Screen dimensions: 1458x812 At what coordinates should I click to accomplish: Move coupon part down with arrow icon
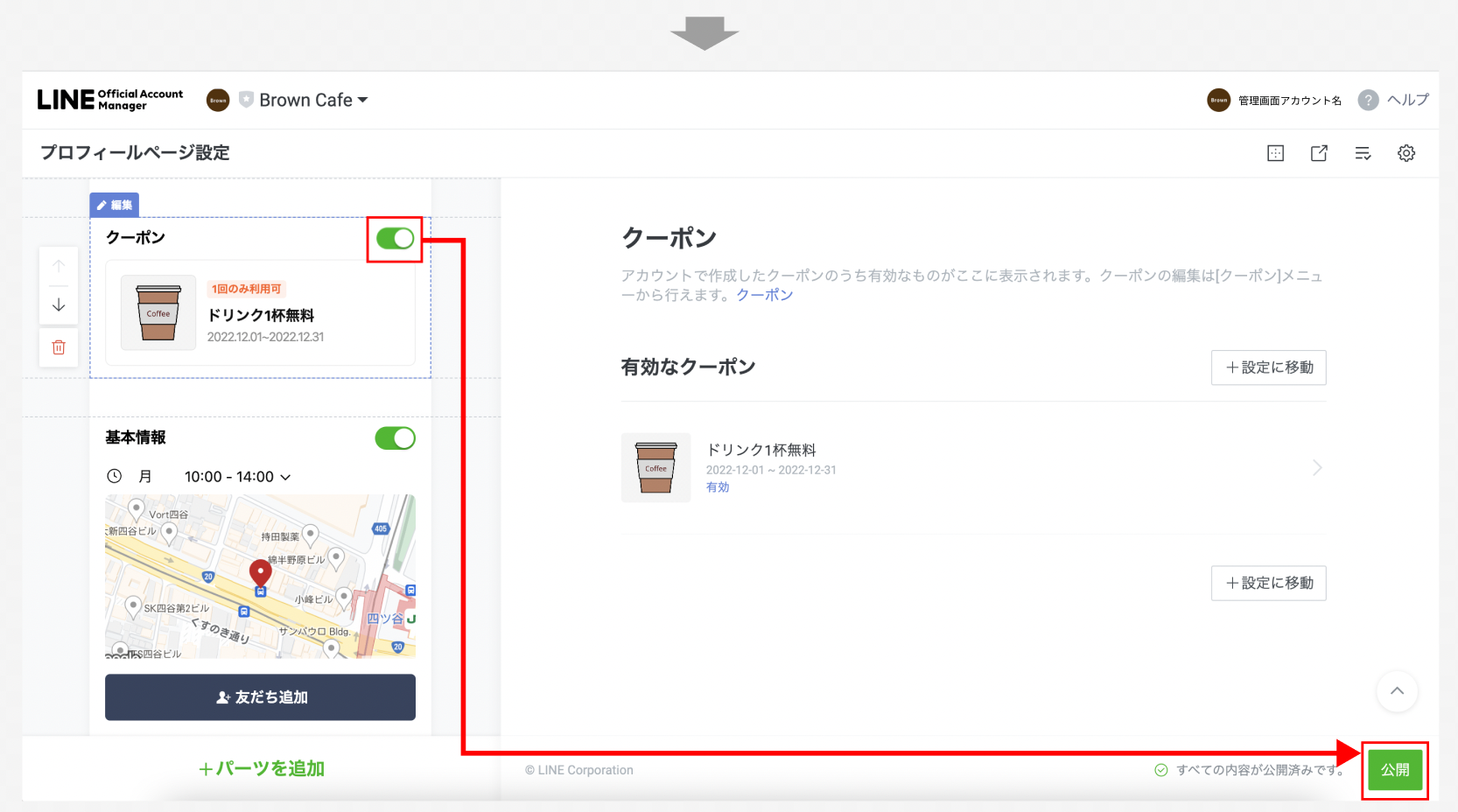pos(59,304)
